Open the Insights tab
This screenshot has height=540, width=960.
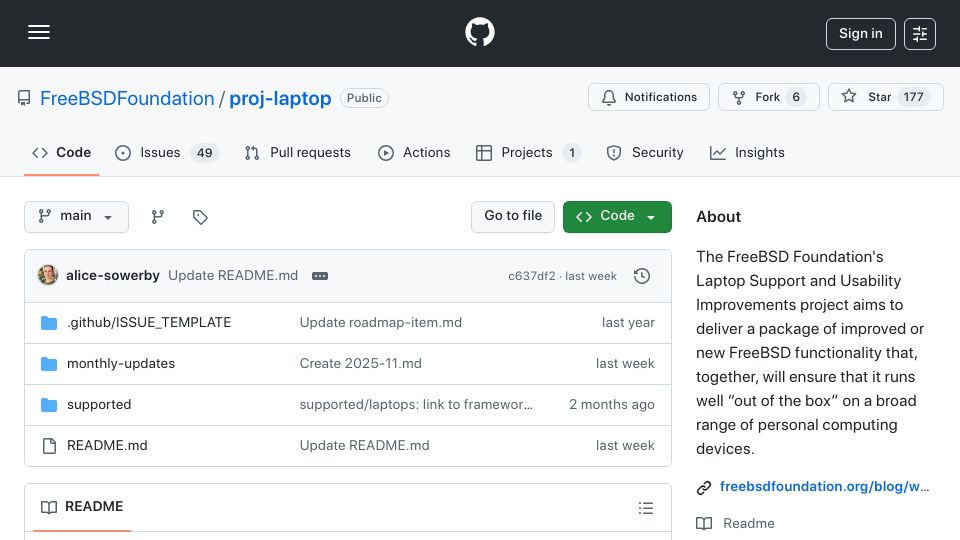coord(747,153)
